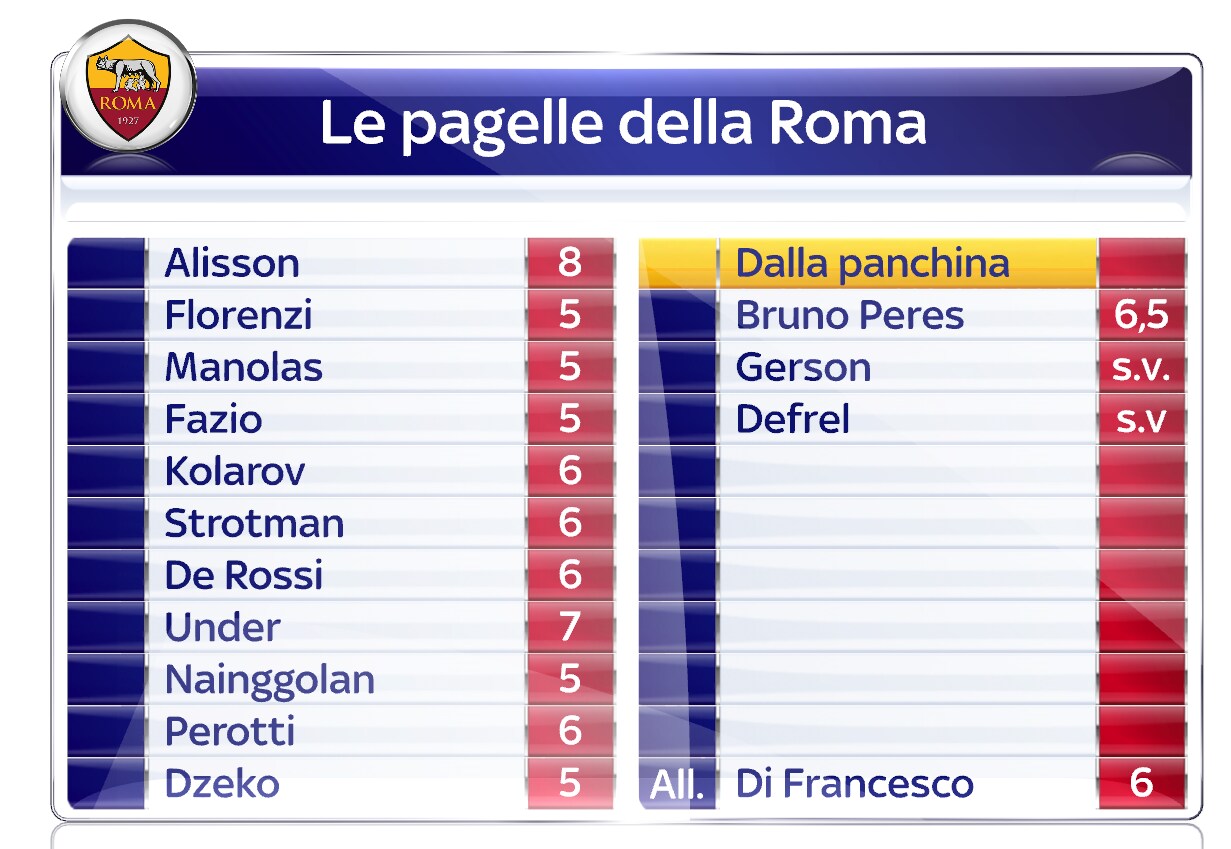Click the Manolas name entry
The height and width of the screenshot is (849, 1231).
243,367
